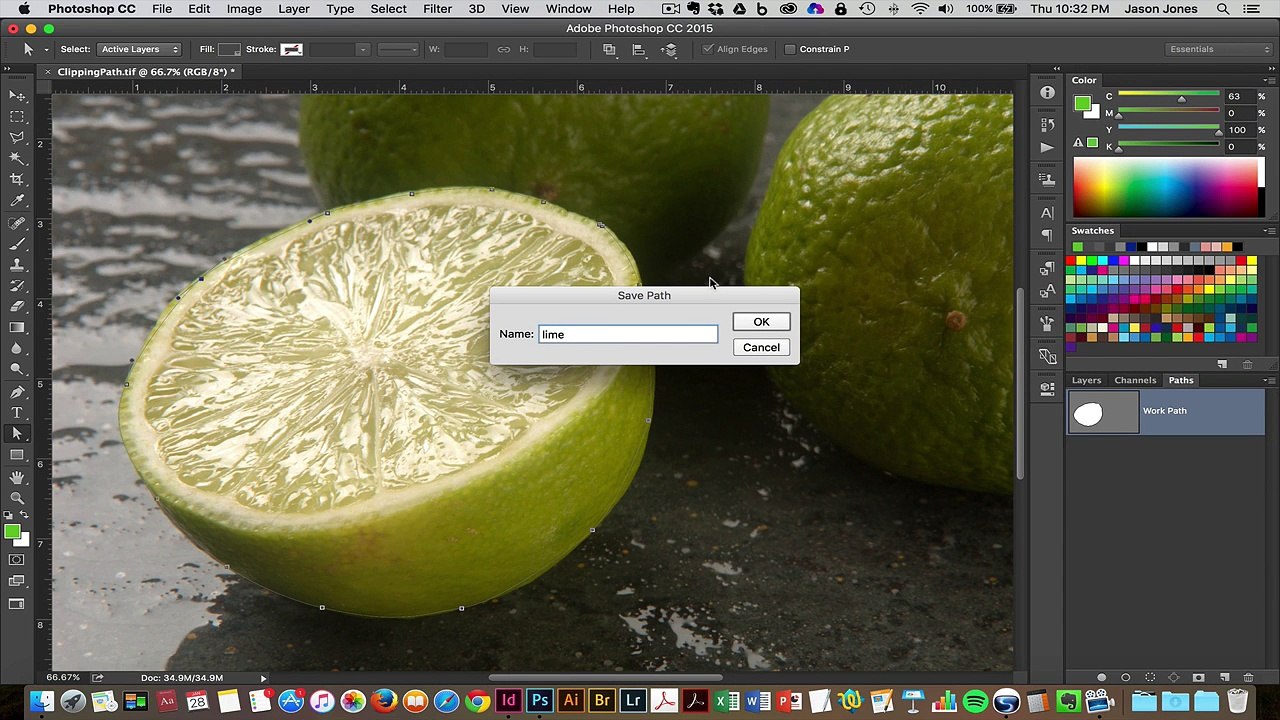This screenshot has height=720, width=1280.
Task: Select the Rectangular Marquee tool
Action: pyautogui.click(x=17, y=117)
